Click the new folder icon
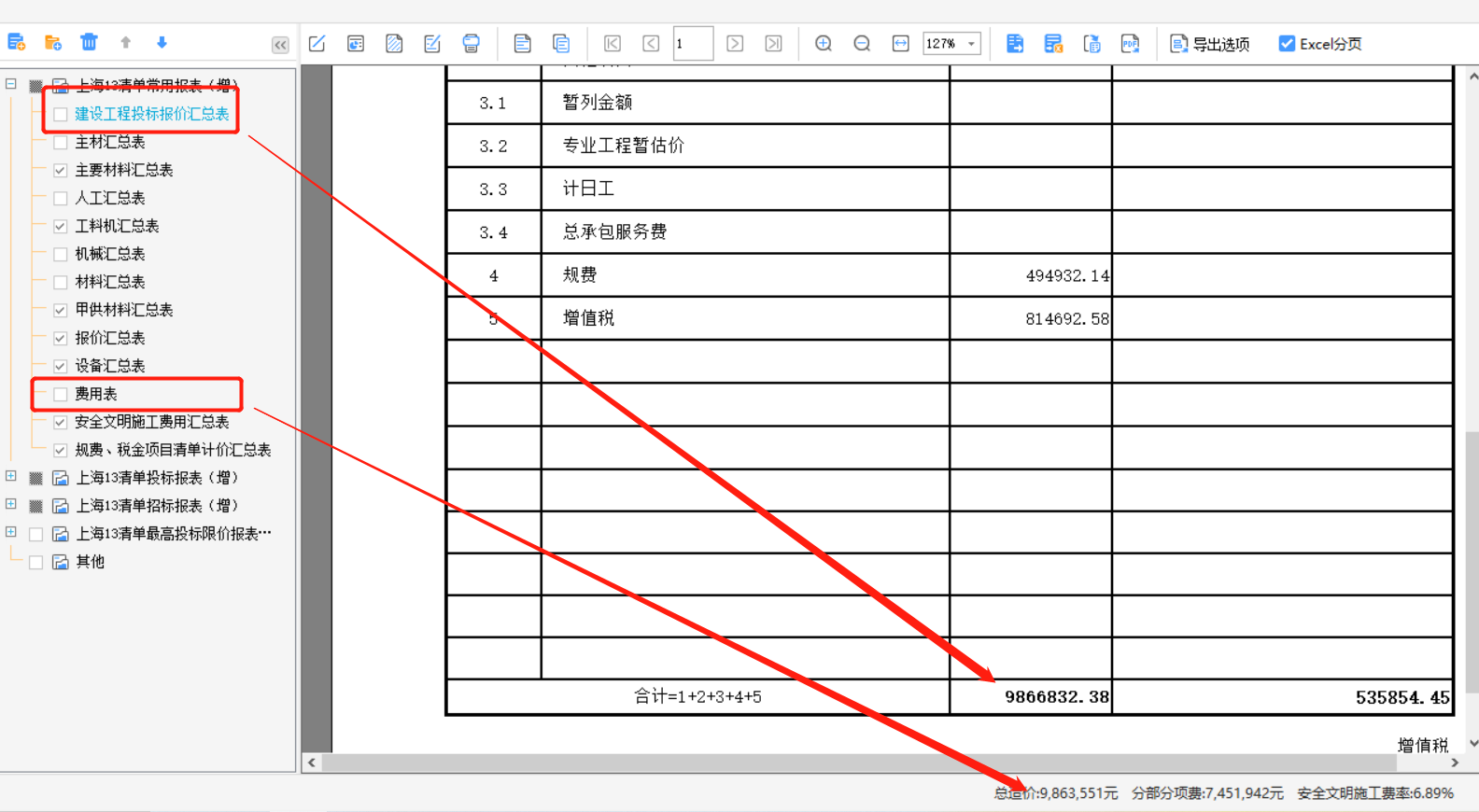Image resolution: width=1479 pixels, height=812 pixels. tap(53, 42)
